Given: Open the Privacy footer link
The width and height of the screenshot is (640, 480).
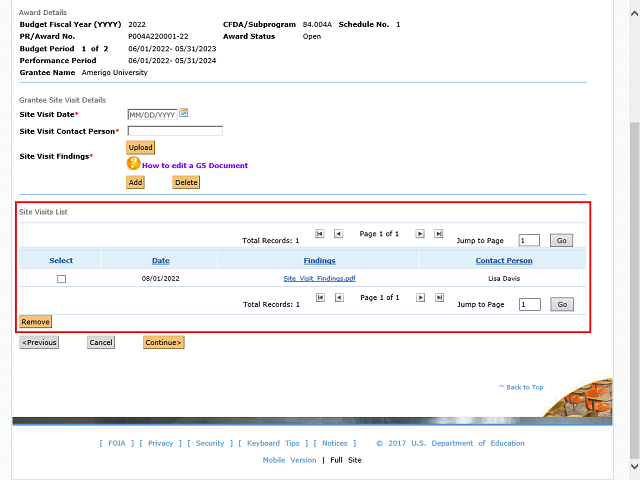Looking at the screenshot, I should tap(160, 443).
